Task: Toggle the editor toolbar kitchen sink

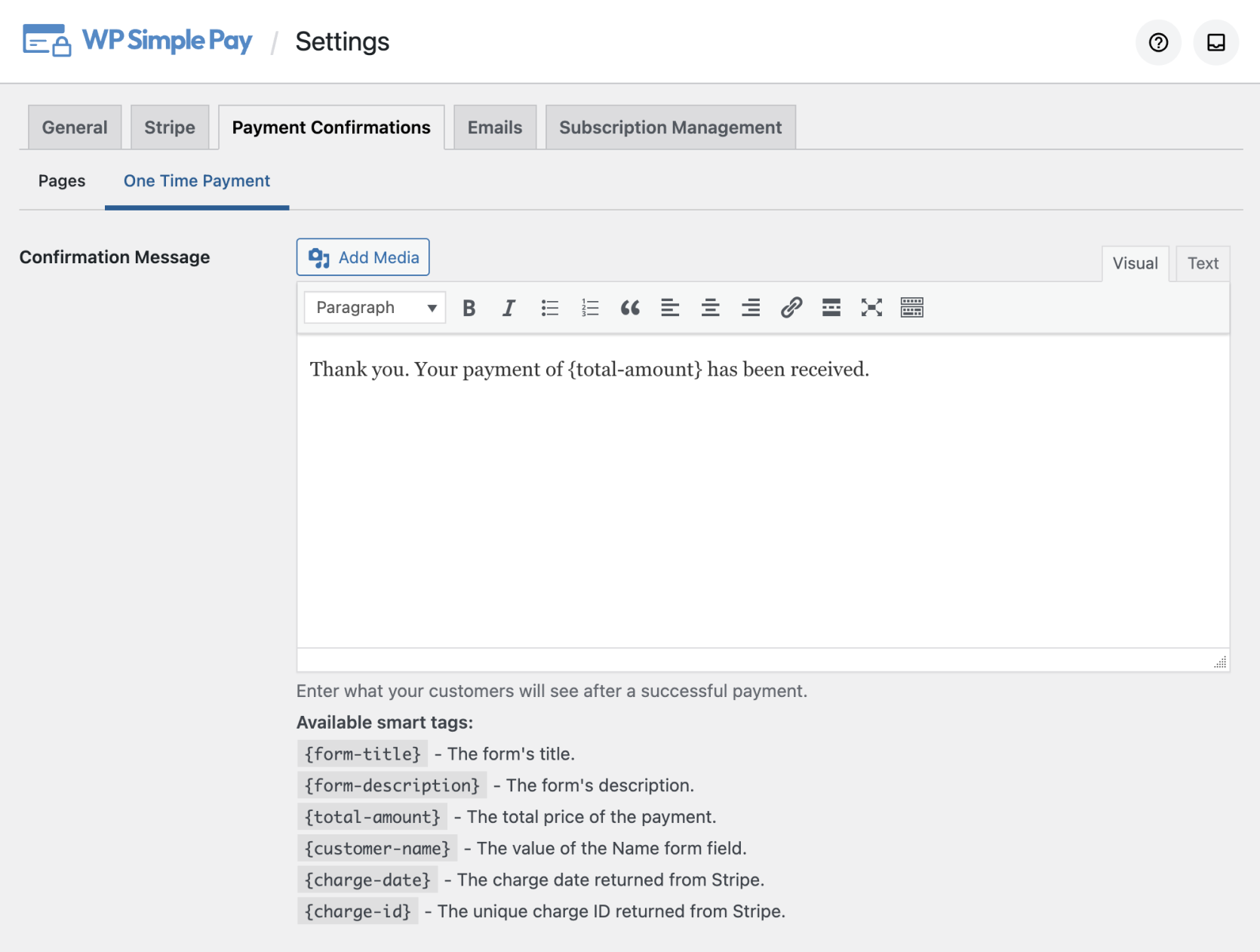Action: [x=912, y=308]
